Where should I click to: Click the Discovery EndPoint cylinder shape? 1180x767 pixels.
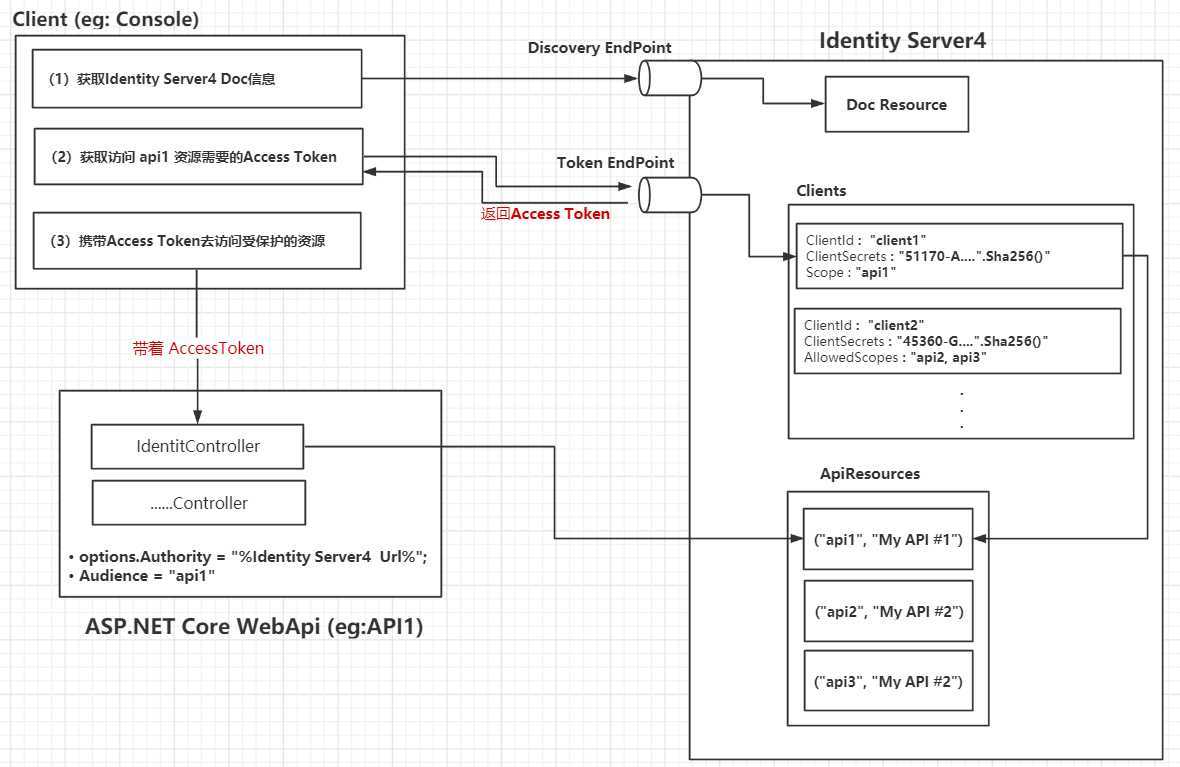point(670,78)
